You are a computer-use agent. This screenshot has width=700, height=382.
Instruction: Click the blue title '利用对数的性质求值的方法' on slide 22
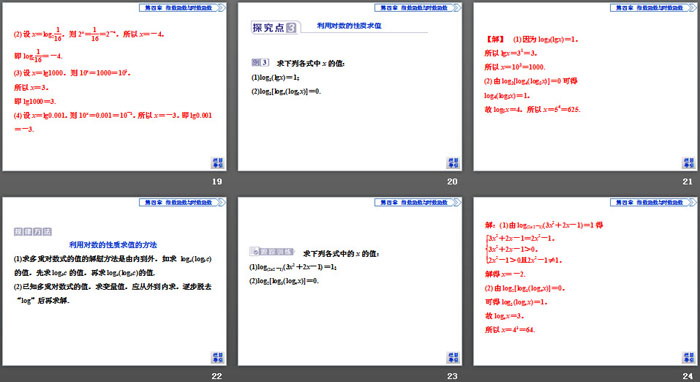click(x=113, y=245)
